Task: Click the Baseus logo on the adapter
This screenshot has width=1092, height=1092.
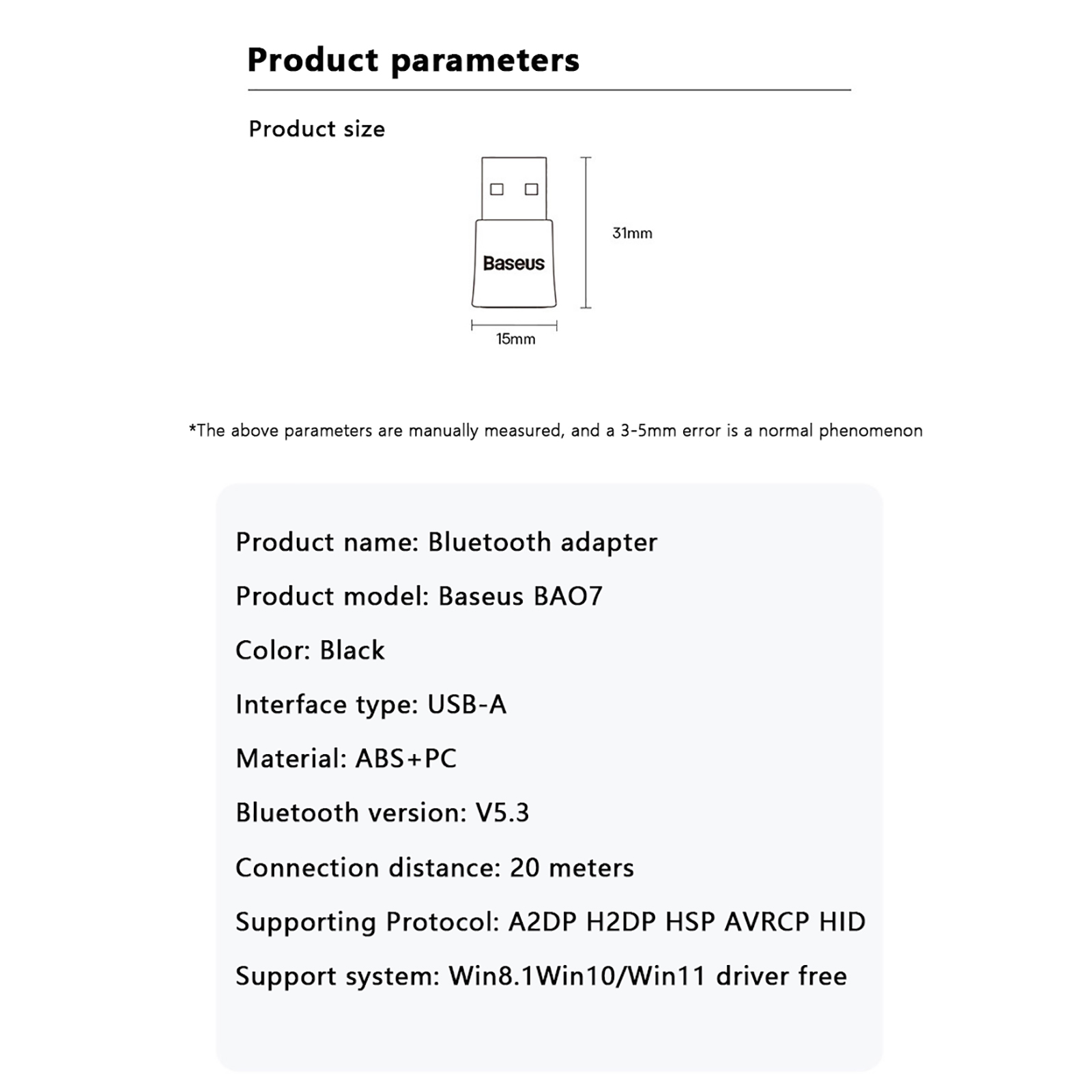Action: 513,263
